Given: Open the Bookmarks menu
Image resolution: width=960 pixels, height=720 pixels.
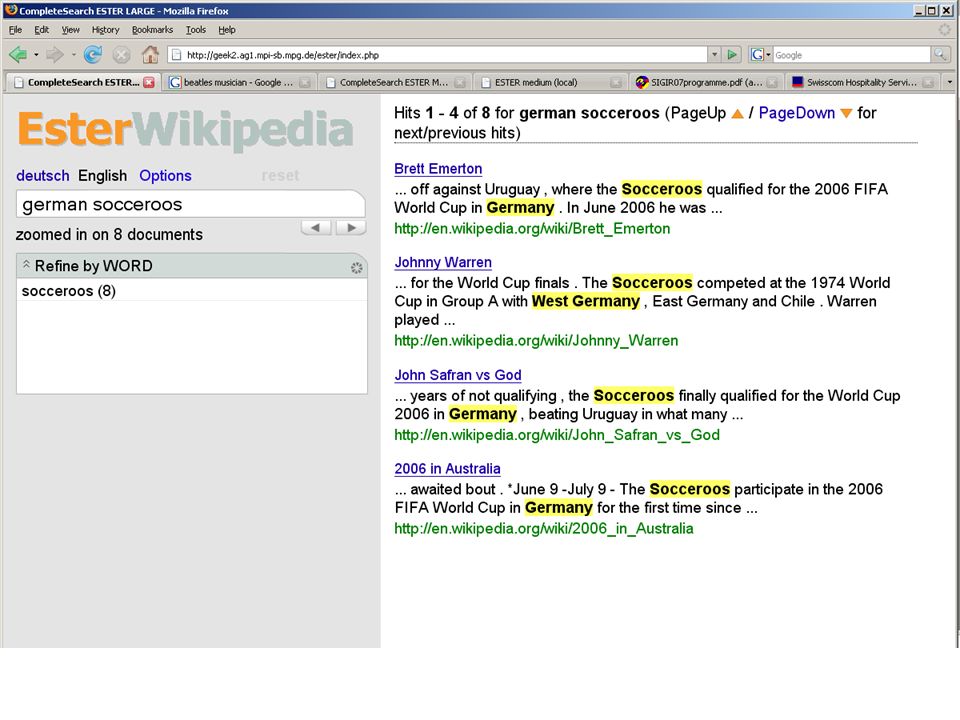Looking at the screenshot, I should click(152, 29).
